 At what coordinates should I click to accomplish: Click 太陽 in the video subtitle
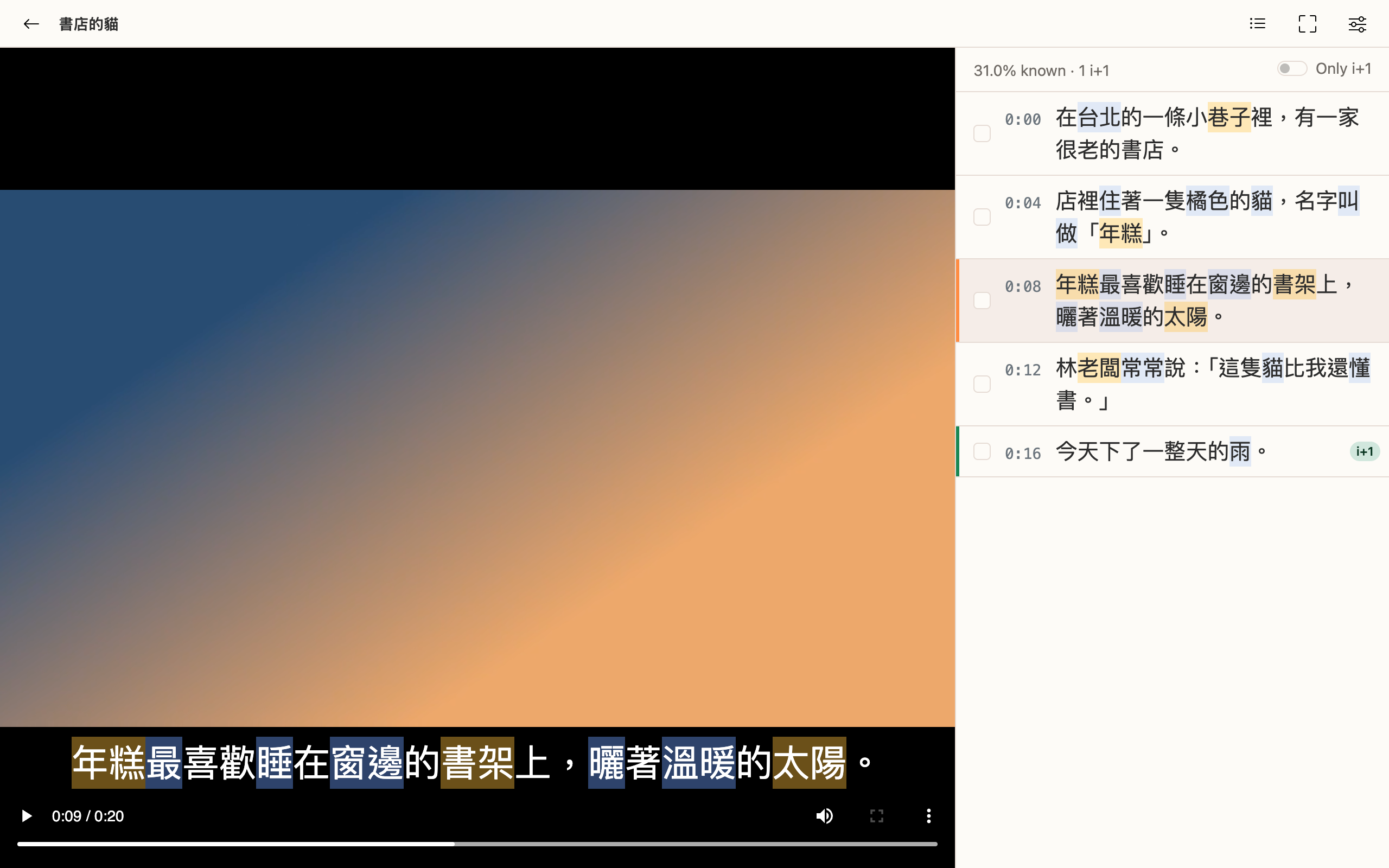[809, 762]
